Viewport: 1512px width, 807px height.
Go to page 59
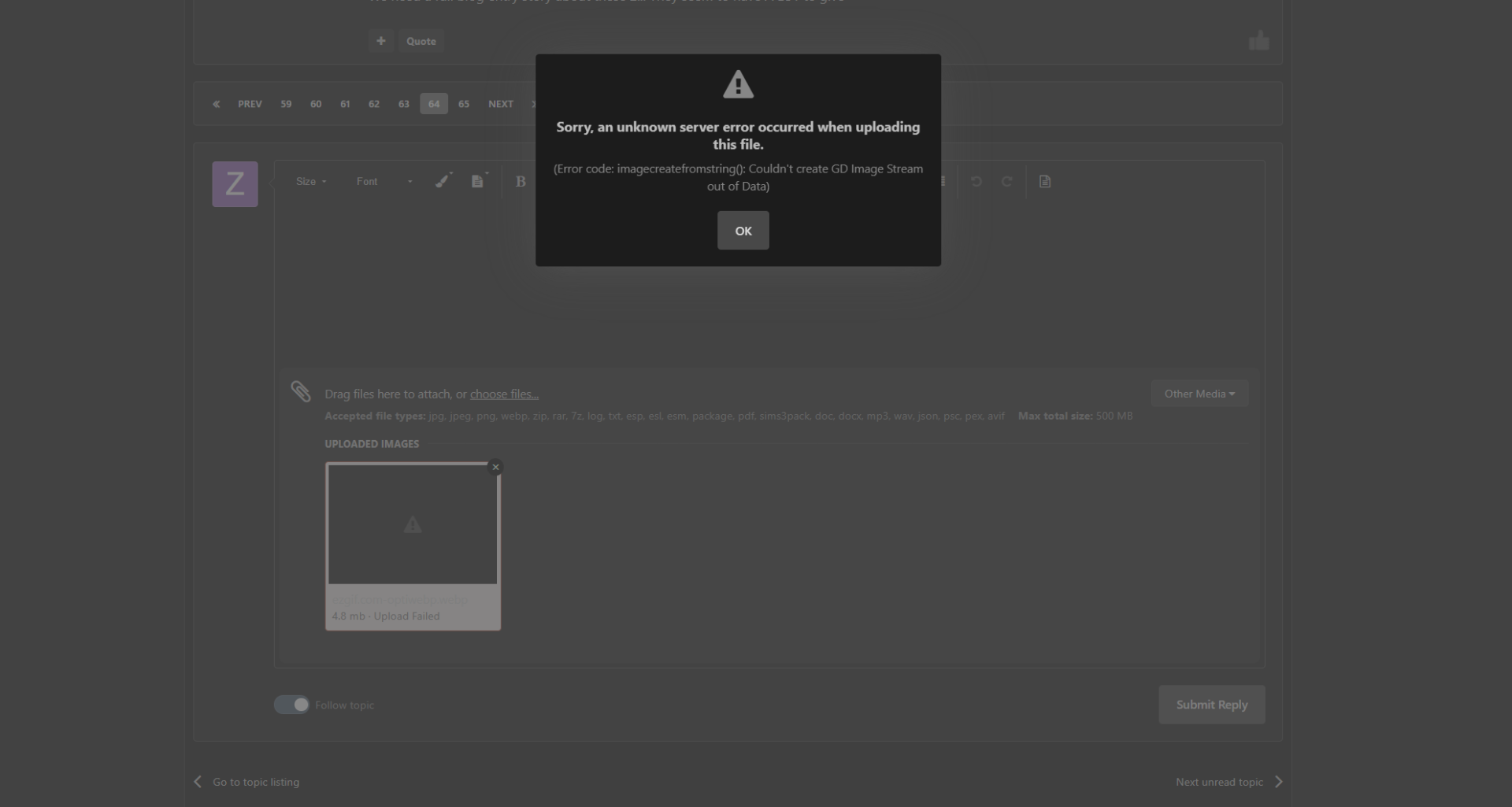click(286, 104)
